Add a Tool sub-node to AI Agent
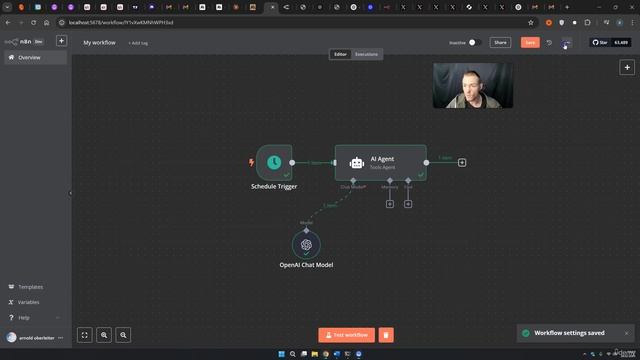This screenshot has width=640, height=360. (408, 204)
